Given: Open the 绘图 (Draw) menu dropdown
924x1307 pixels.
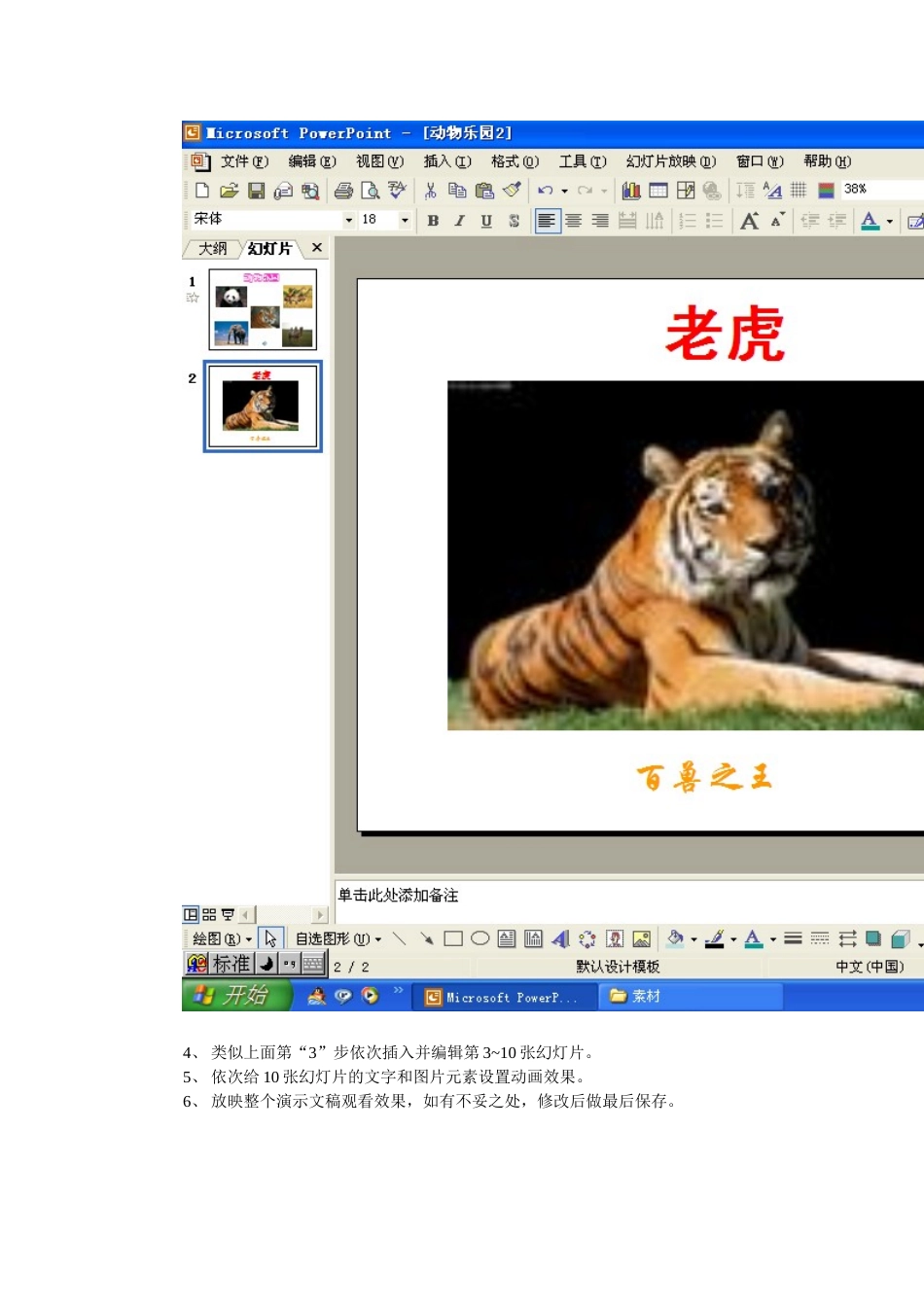Looking at the screenshot, I should coord(222,938).
